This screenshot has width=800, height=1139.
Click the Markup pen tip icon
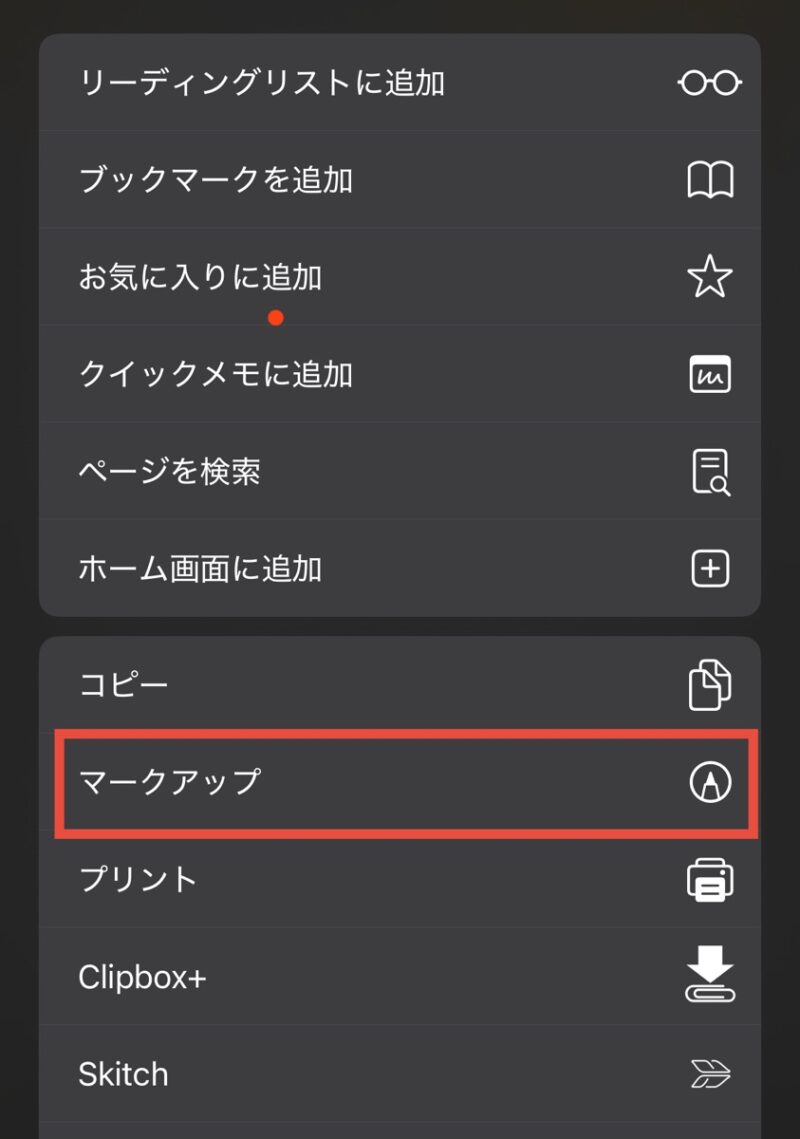click(x=710, y=782)
